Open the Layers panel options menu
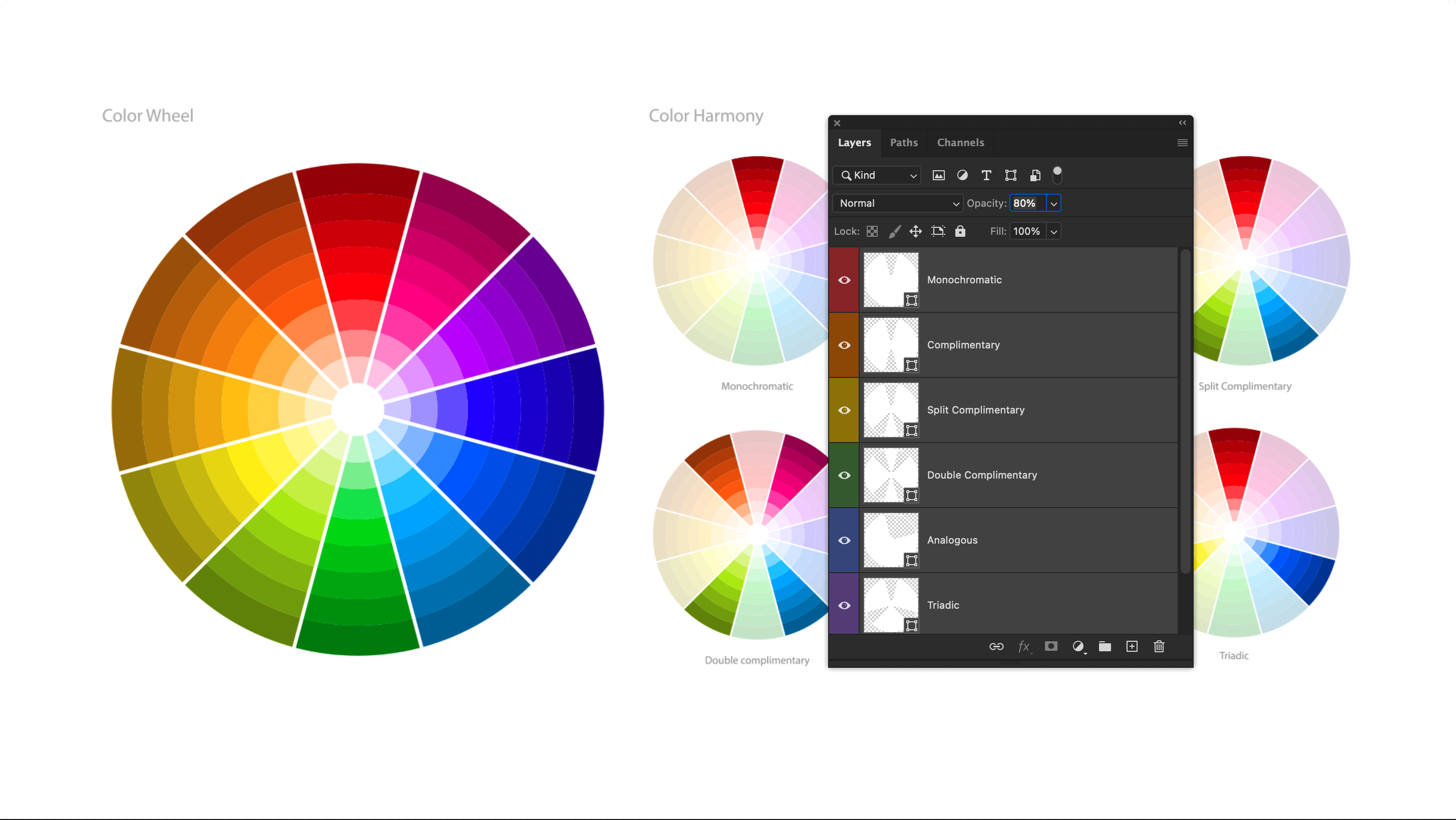Image resolution: width=1456 pixels, height=820 pixels. pos(1182,142)
